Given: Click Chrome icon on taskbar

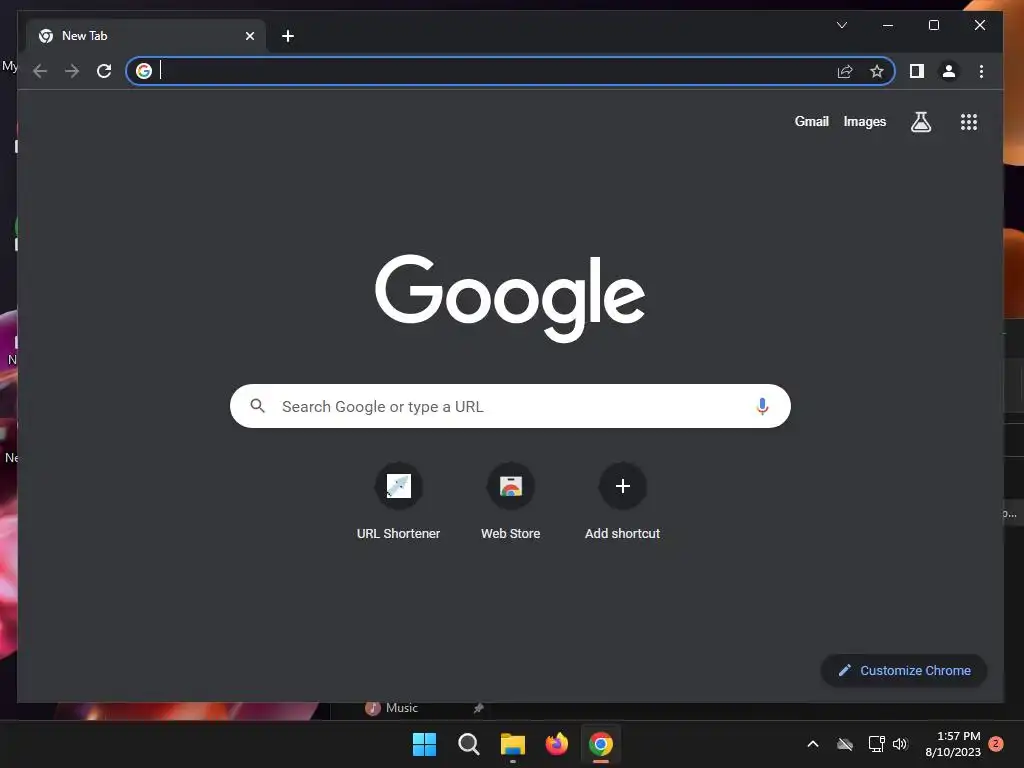Looking at the screenshot, I should [x=601, y=744].
